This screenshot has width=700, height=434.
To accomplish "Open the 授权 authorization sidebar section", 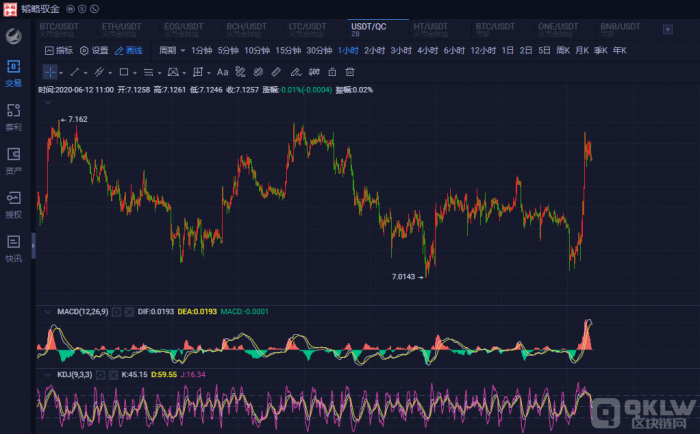I will 13,205.
